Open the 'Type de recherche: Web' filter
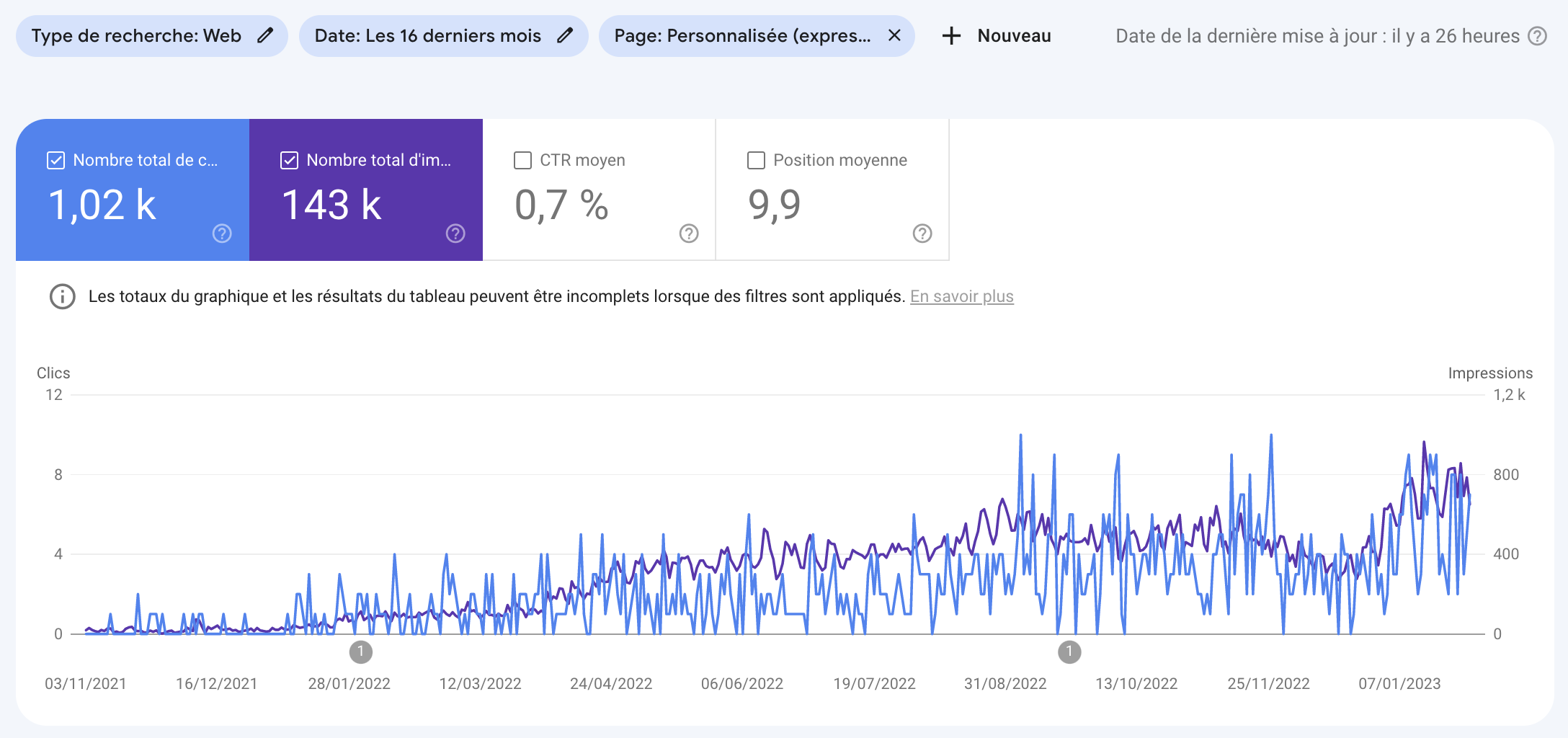The width and height of the screenshot is (1568, 738). 137,36
